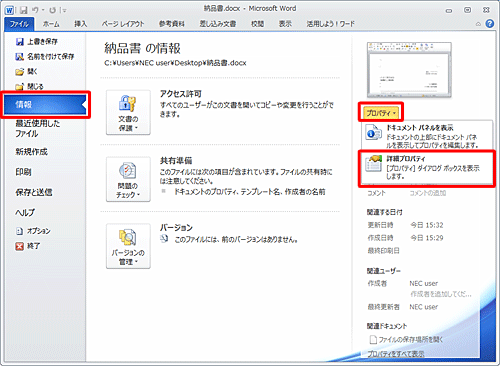Image resolution: width=500 pixels, height=366 pixels.
Task: Click the Save icon in quick access toolbar
Action: pyautogui.click(x=24, y=10)
